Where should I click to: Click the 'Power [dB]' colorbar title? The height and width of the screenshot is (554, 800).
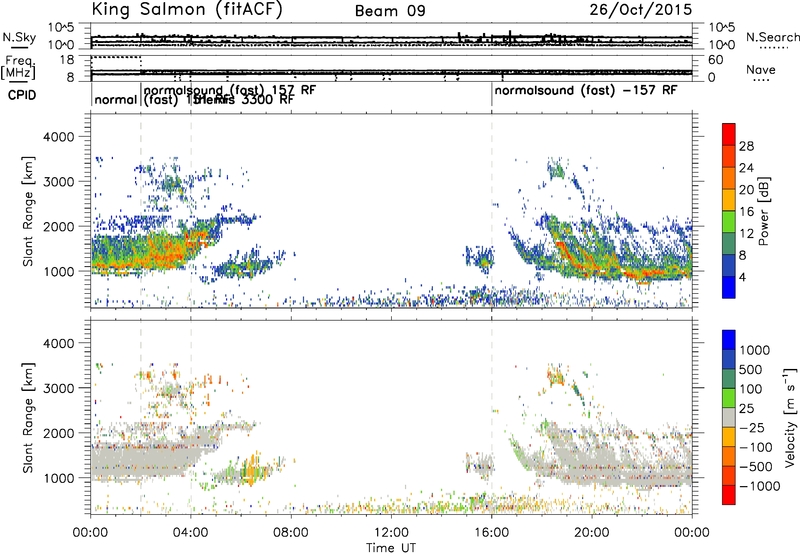tap(763, 211)
